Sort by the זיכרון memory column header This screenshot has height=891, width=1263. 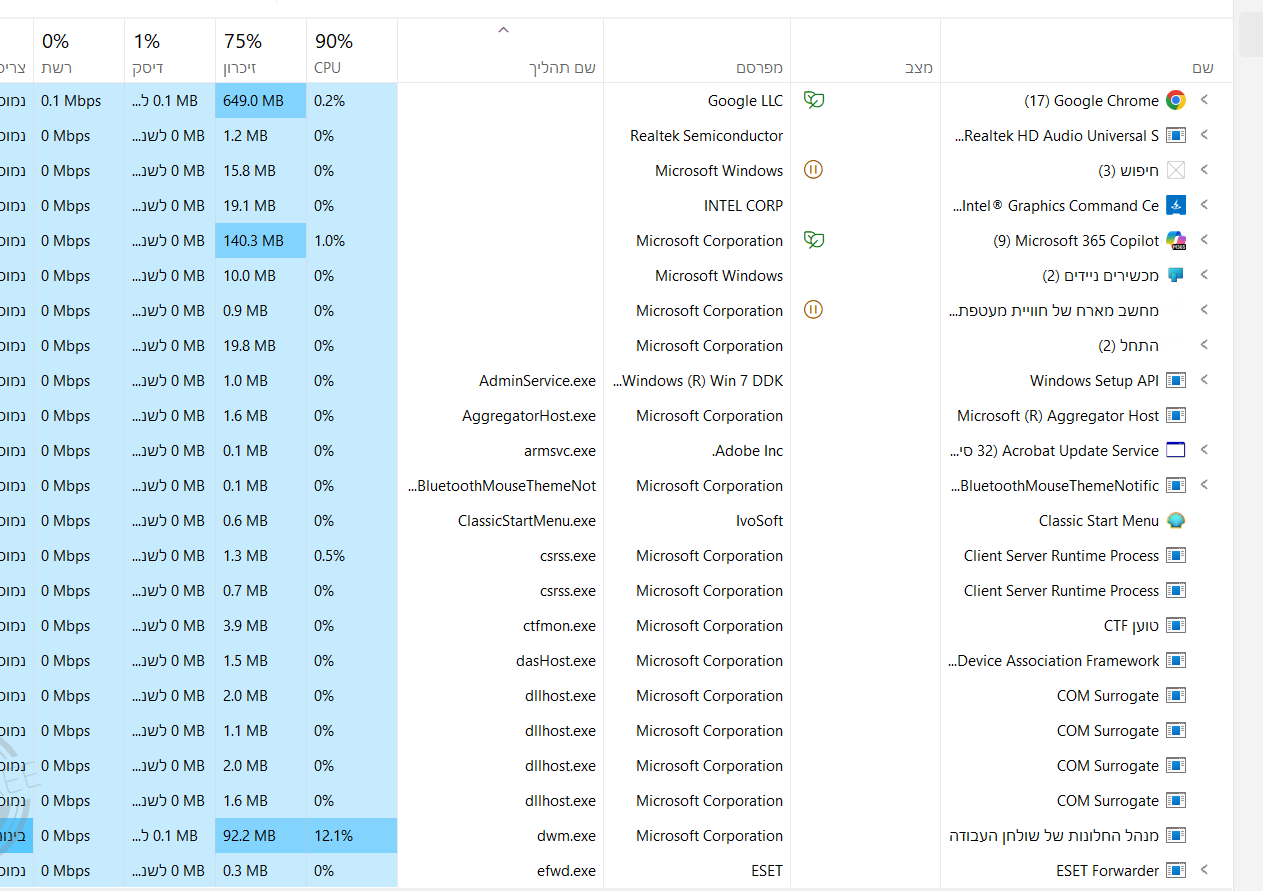[x=261, y=51]
